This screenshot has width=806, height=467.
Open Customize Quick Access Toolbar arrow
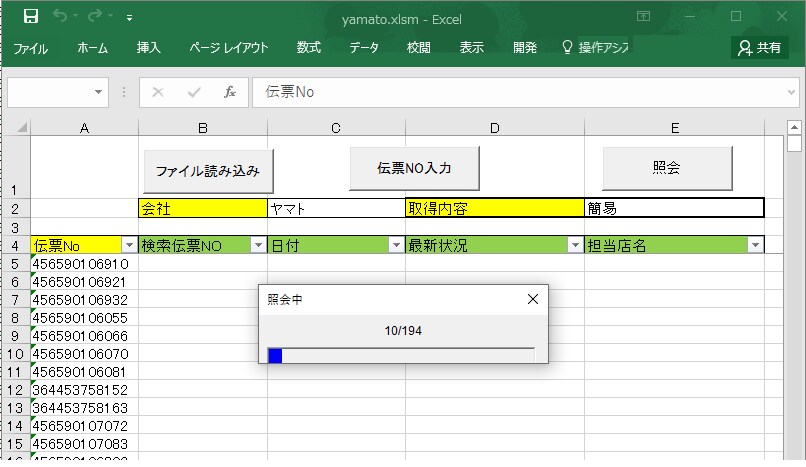click(x=130, y=18)
